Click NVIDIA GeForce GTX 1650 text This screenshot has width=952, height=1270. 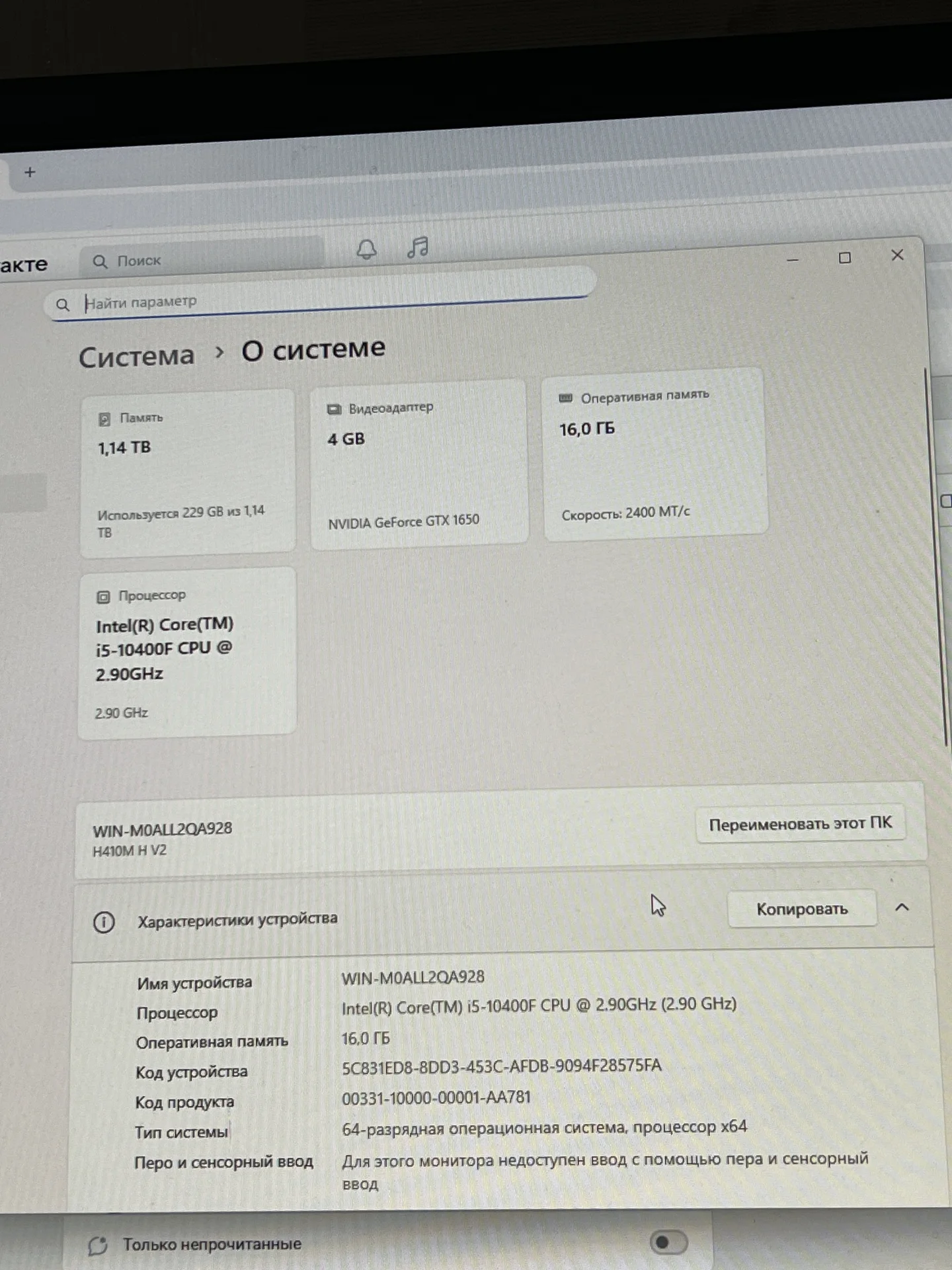point(404,522)
